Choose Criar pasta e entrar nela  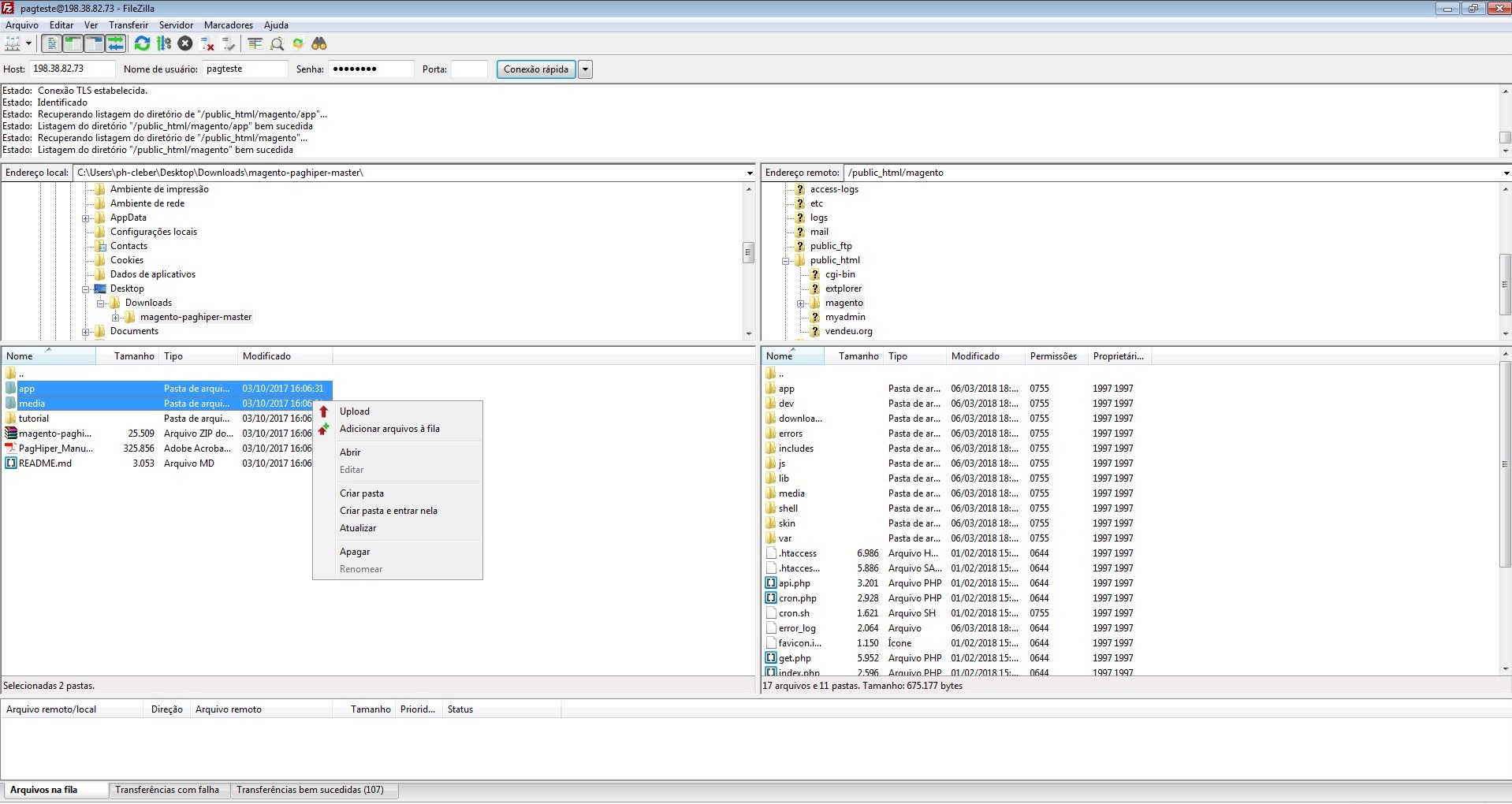(397, 511)
